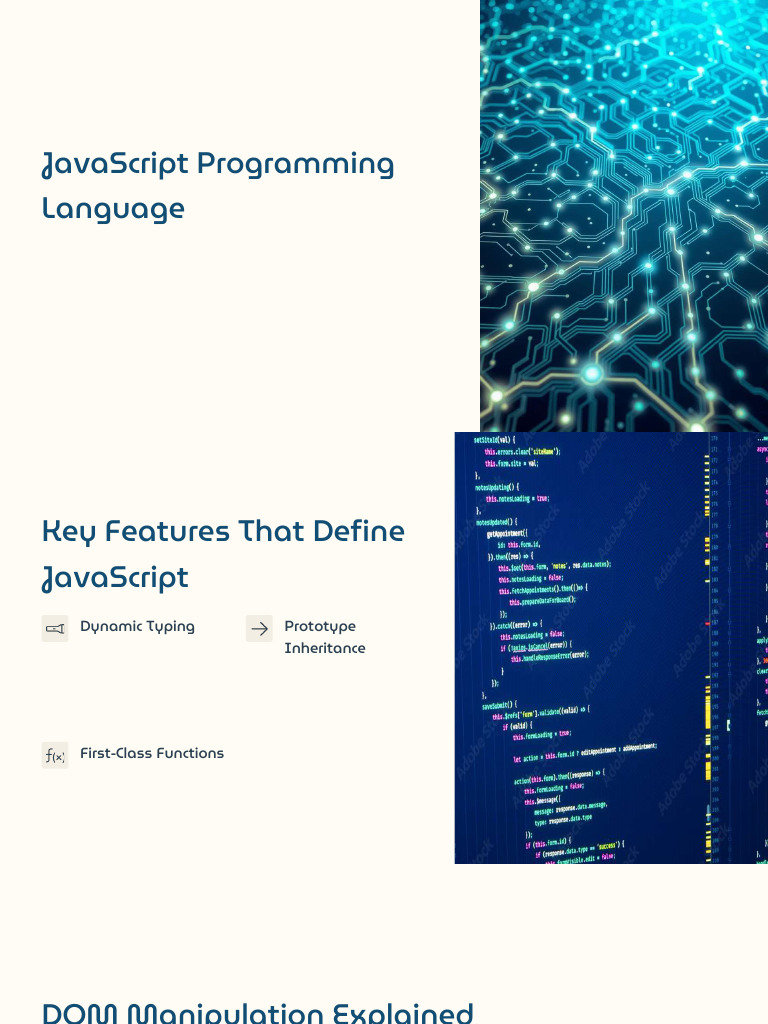Click the 'Prototype Inheritance' label
Screen dimensions: 768x1024
coord(325,637)
